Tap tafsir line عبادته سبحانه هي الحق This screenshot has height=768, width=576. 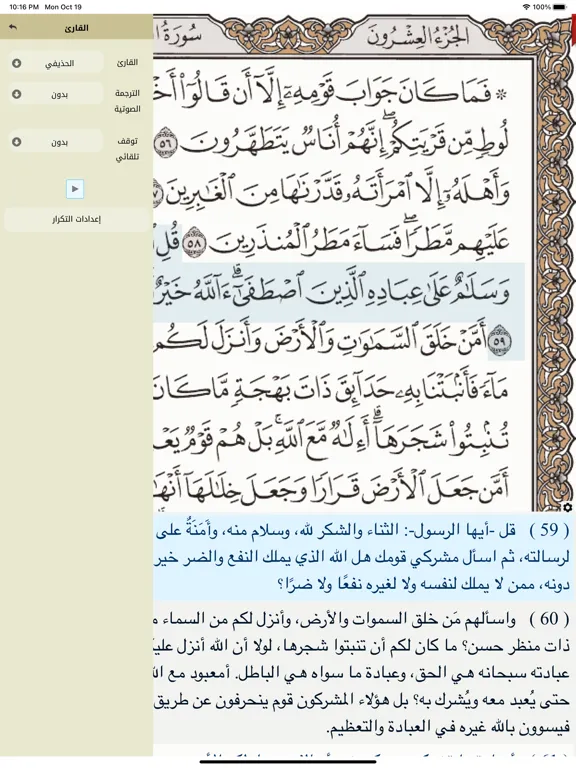coord(362,674)
